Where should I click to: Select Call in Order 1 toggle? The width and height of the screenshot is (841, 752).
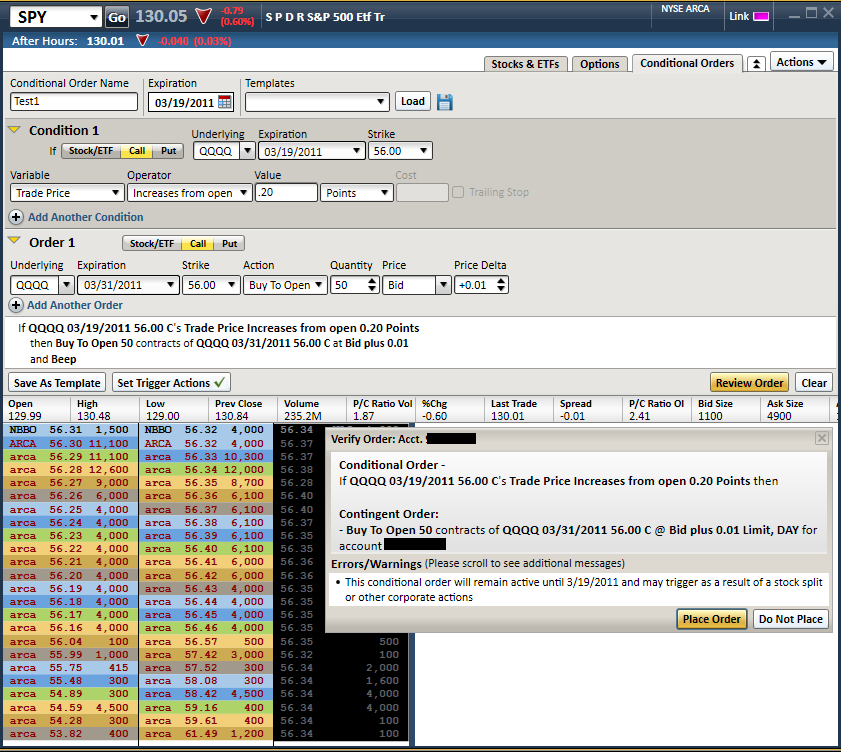coord(198,244)
